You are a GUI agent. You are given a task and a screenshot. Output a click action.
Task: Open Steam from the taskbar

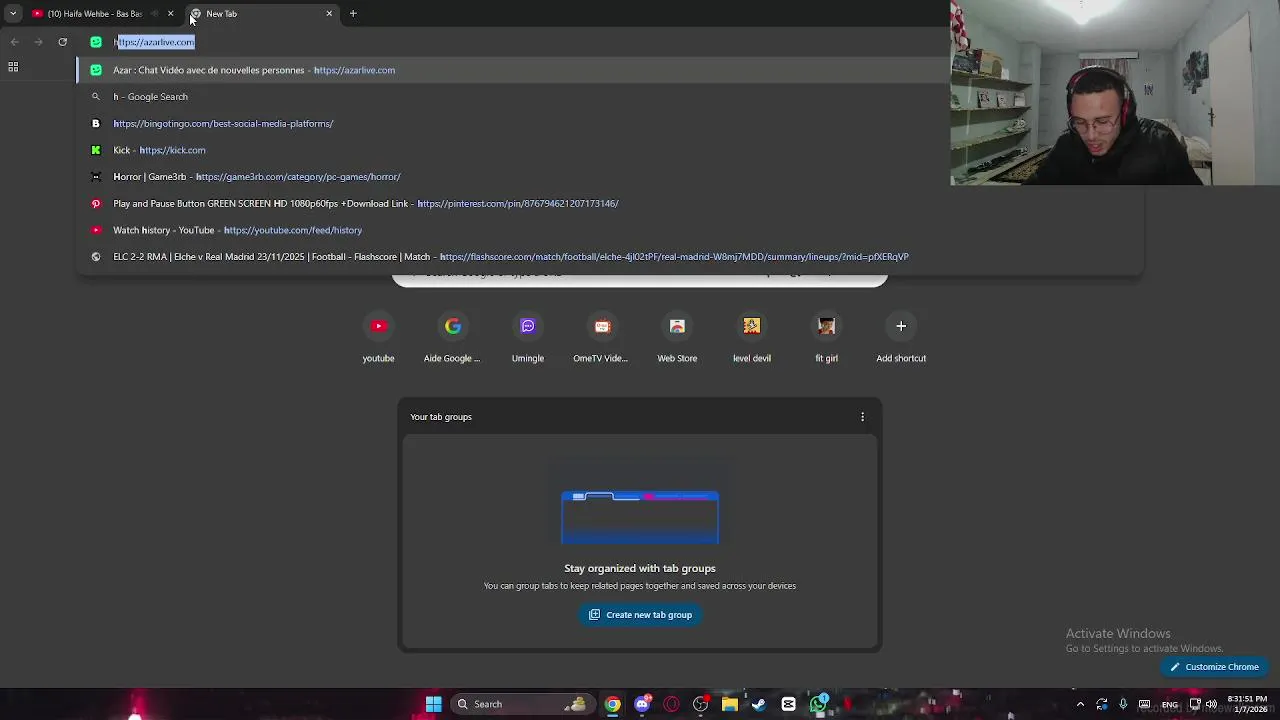click(x=759, y=704)
